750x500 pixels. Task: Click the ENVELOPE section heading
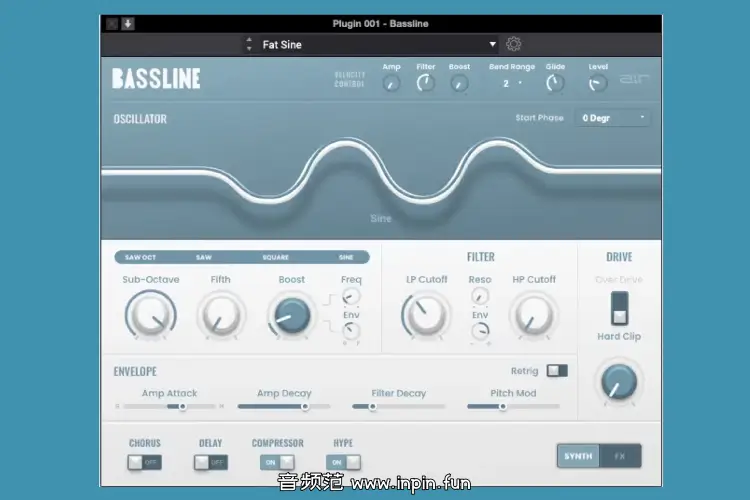point(135,372)
